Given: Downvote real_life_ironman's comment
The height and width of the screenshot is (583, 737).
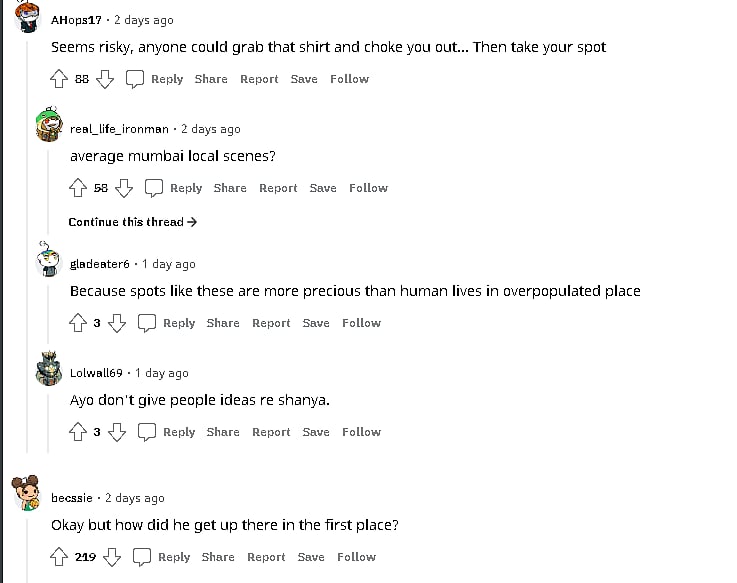Looking at the screenshot, I should coord(124,188).
